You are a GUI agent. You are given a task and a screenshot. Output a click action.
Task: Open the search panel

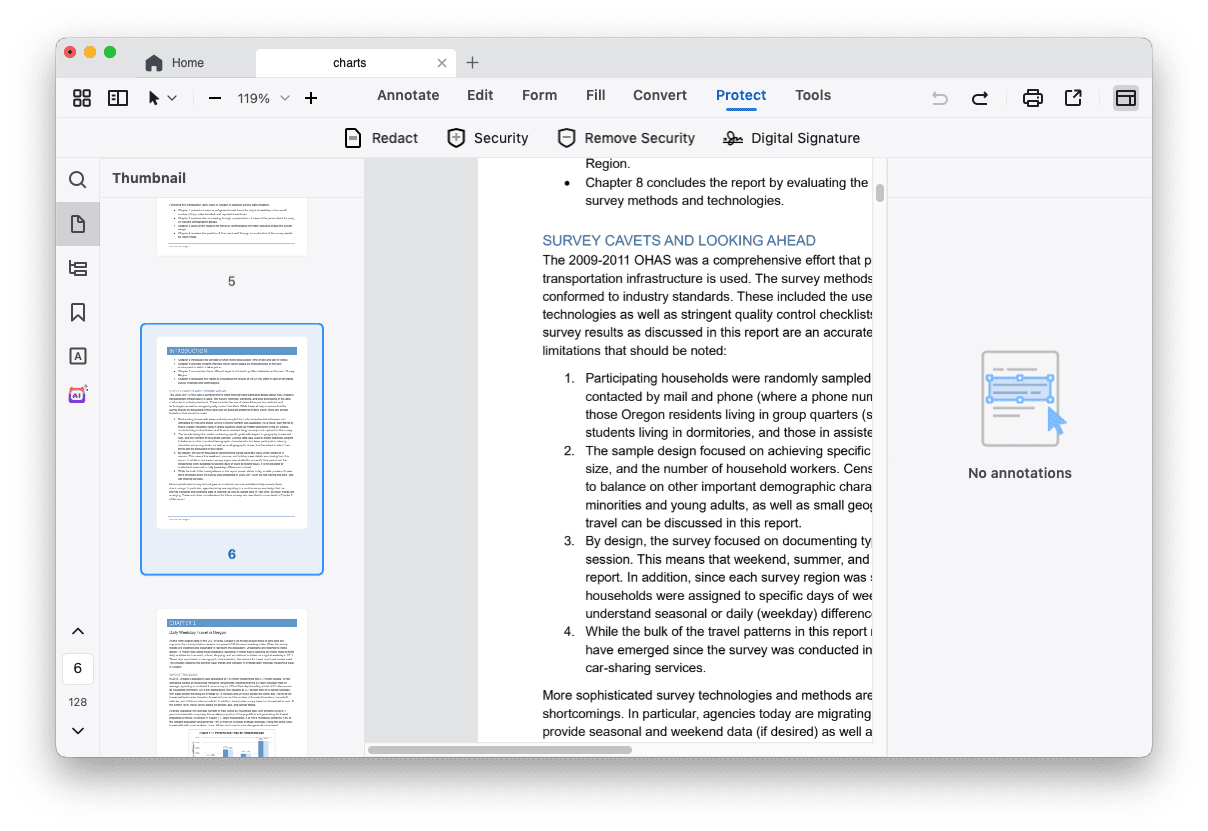click(x=77, y=179)
